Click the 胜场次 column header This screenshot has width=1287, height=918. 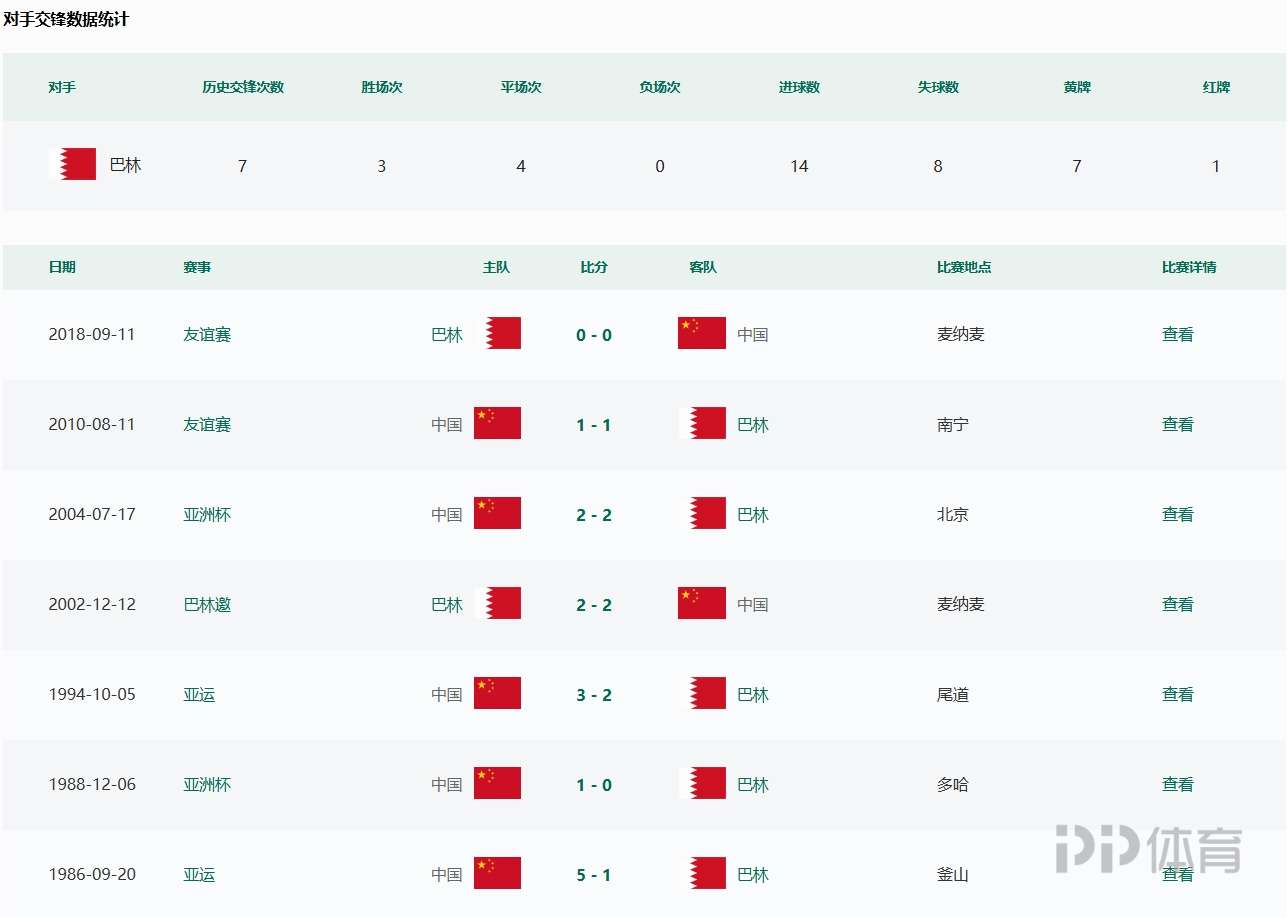pos(382,87)
